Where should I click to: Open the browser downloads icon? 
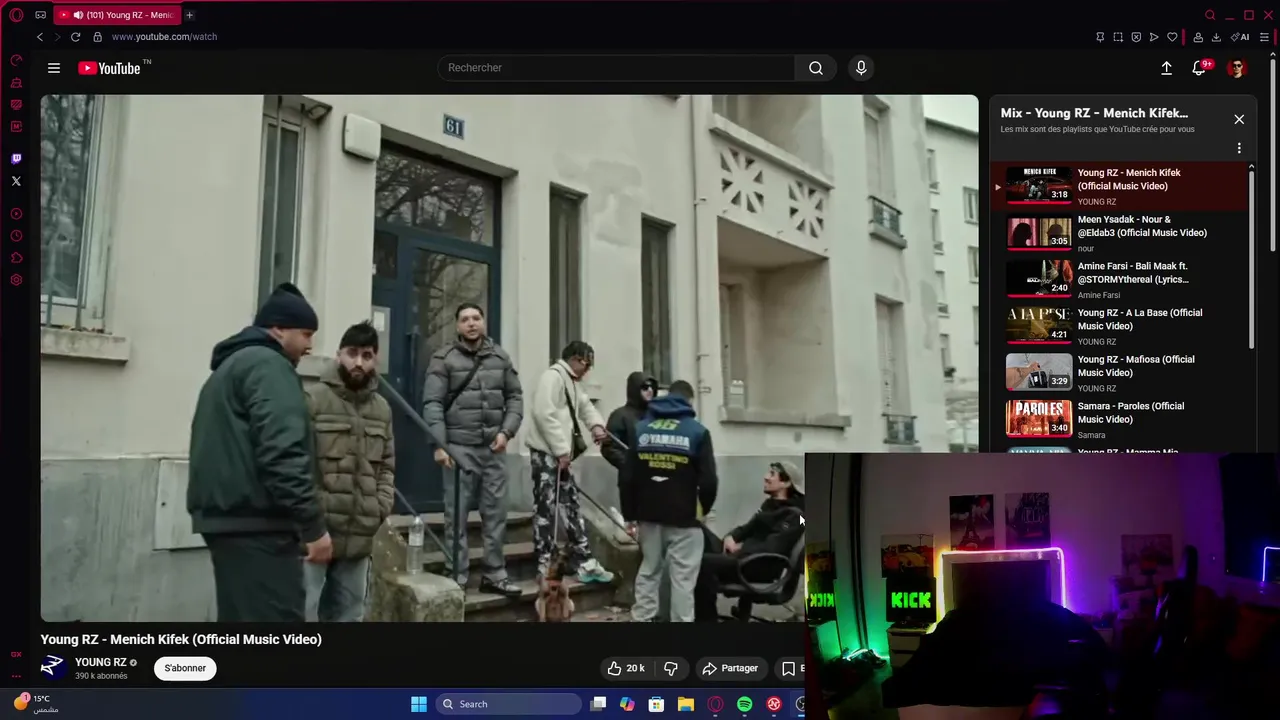1216,37
